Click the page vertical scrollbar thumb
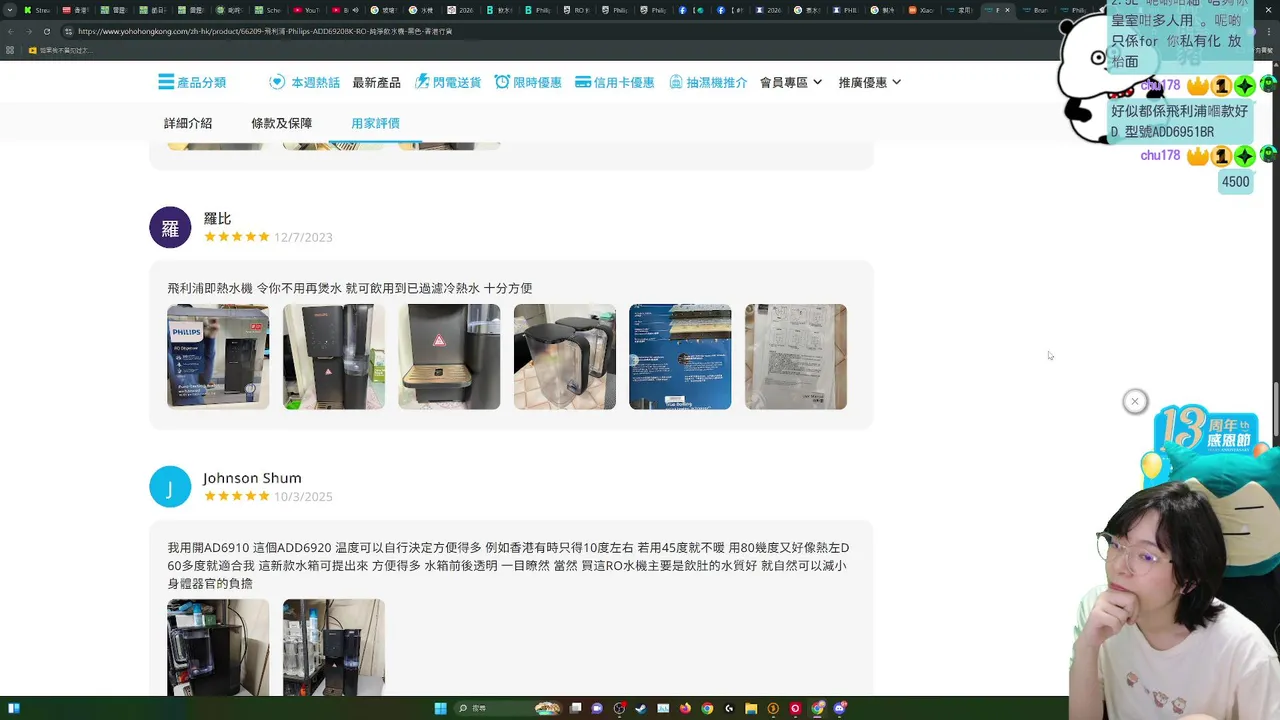Screen dimensions: 1280x720 point(1275,410)
